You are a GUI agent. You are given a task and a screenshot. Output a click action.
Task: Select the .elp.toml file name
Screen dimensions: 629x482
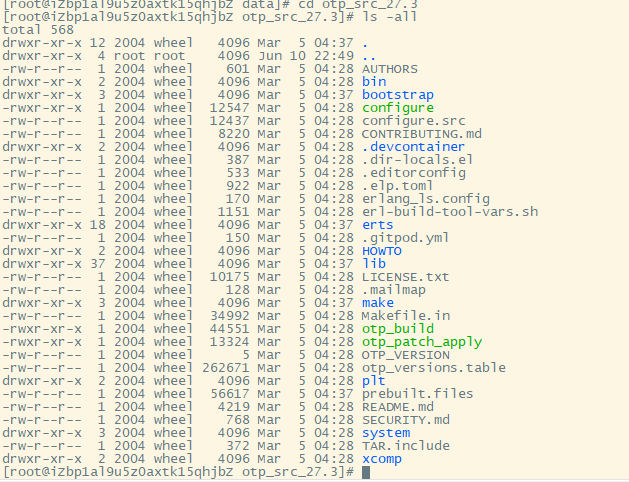point(398,186)
